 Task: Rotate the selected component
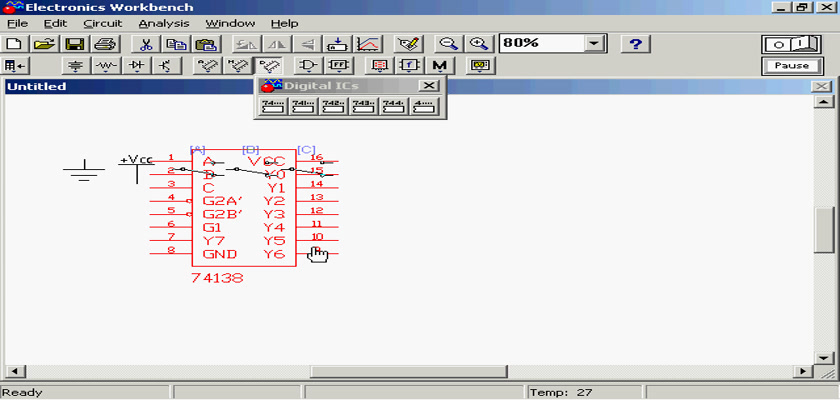(246, 44)
